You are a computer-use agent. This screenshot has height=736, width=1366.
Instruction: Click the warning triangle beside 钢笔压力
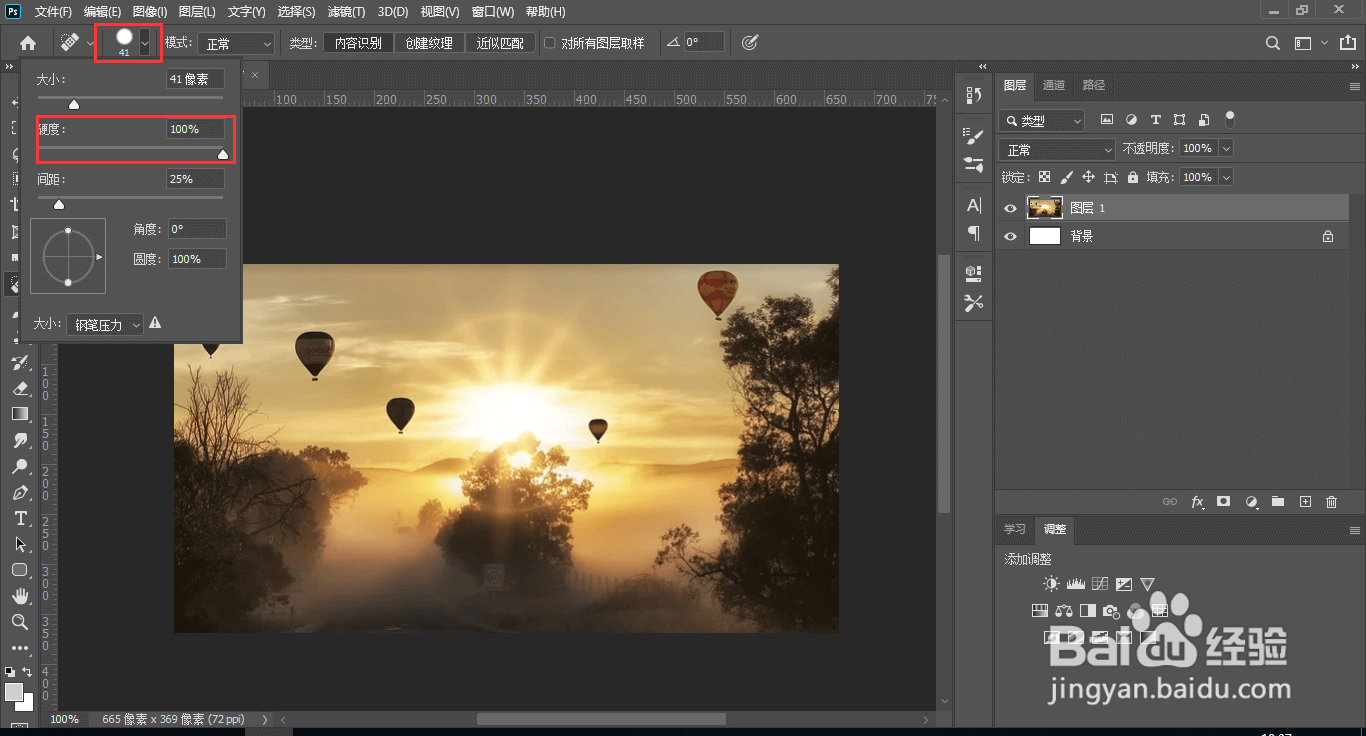[x=155, y=323]
